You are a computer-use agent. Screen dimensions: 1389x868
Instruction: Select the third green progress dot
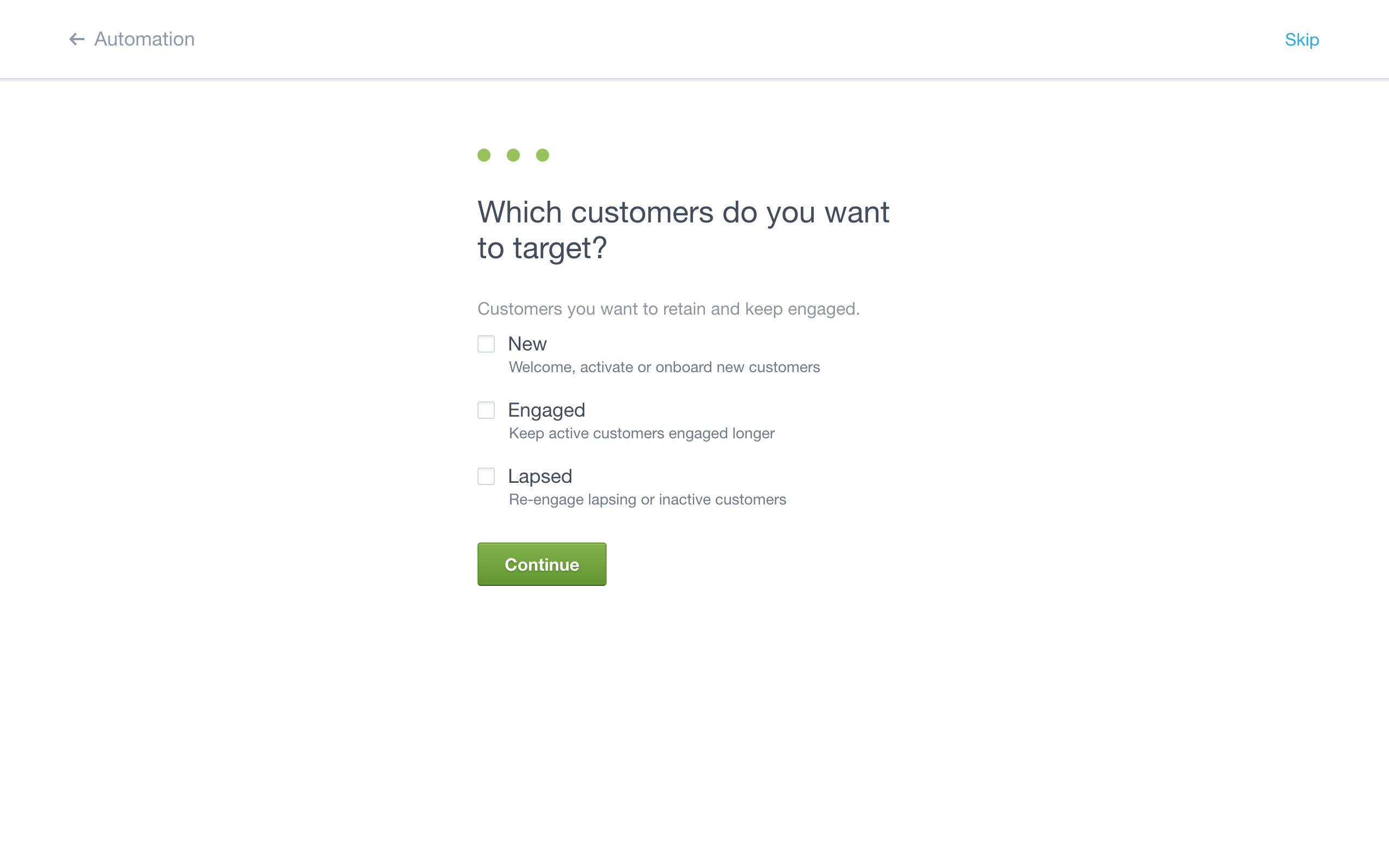pyautogui.click(x=543, y=155)
